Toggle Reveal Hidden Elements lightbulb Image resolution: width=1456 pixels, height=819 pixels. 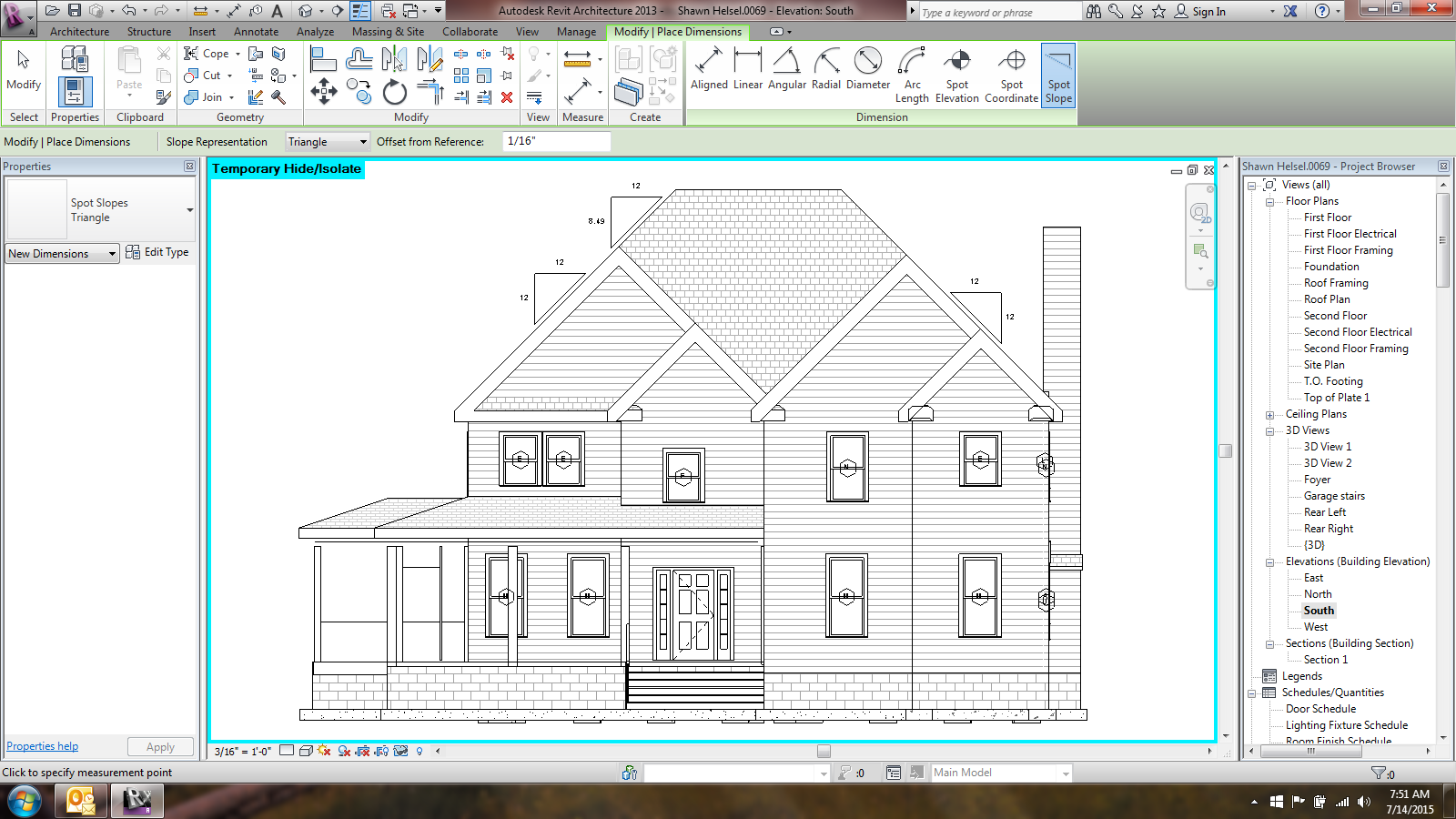420,751
